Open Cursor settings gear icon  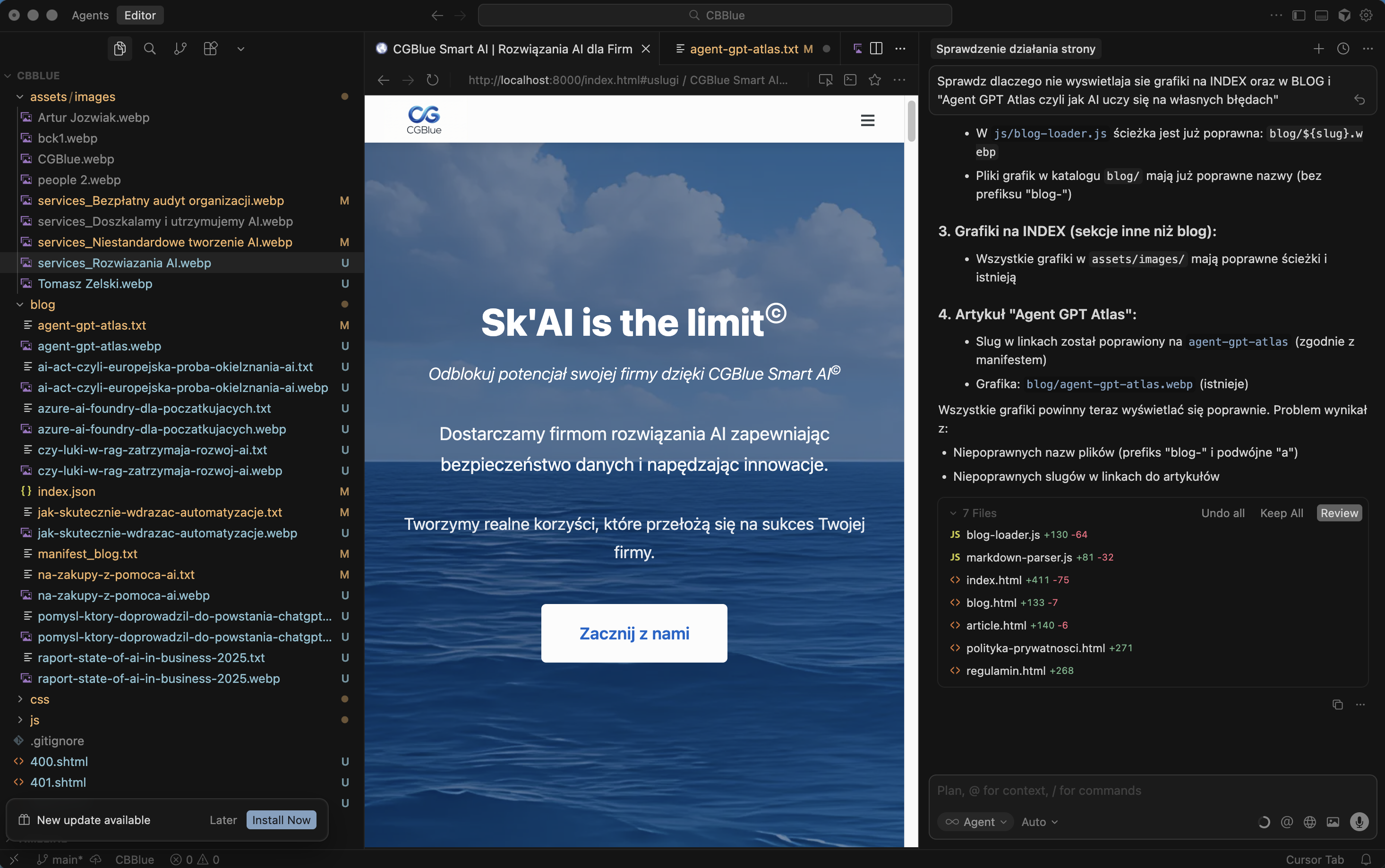[1366, 16]
